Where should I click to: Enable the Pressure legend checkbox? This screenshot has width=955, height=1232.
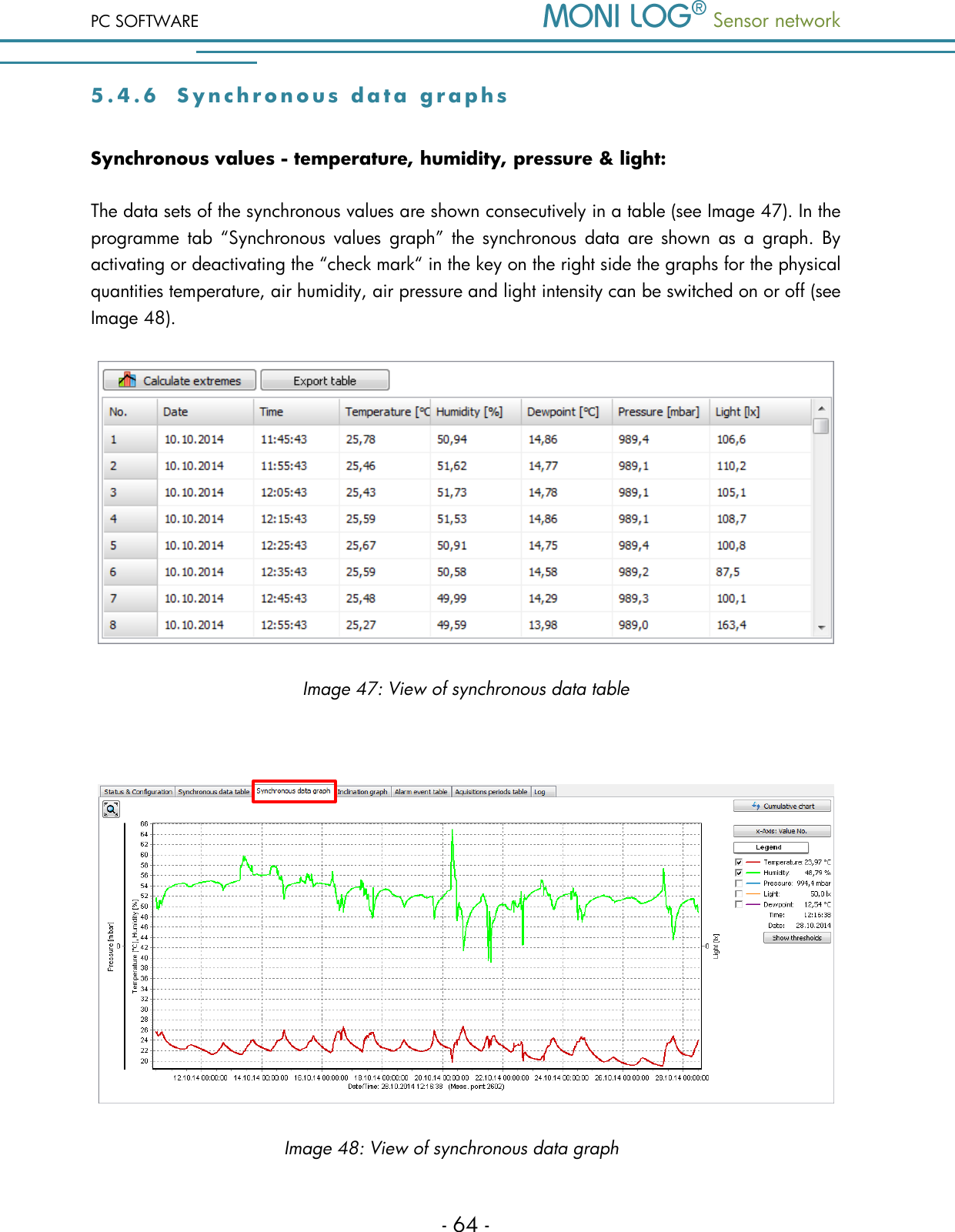[739, 883]
